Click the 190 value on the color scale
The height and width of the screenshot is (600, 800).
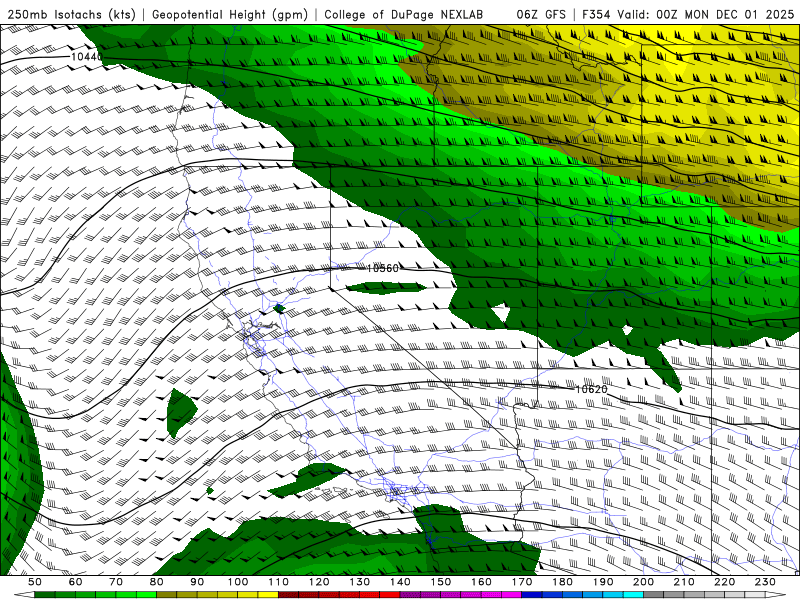(603, 582)
